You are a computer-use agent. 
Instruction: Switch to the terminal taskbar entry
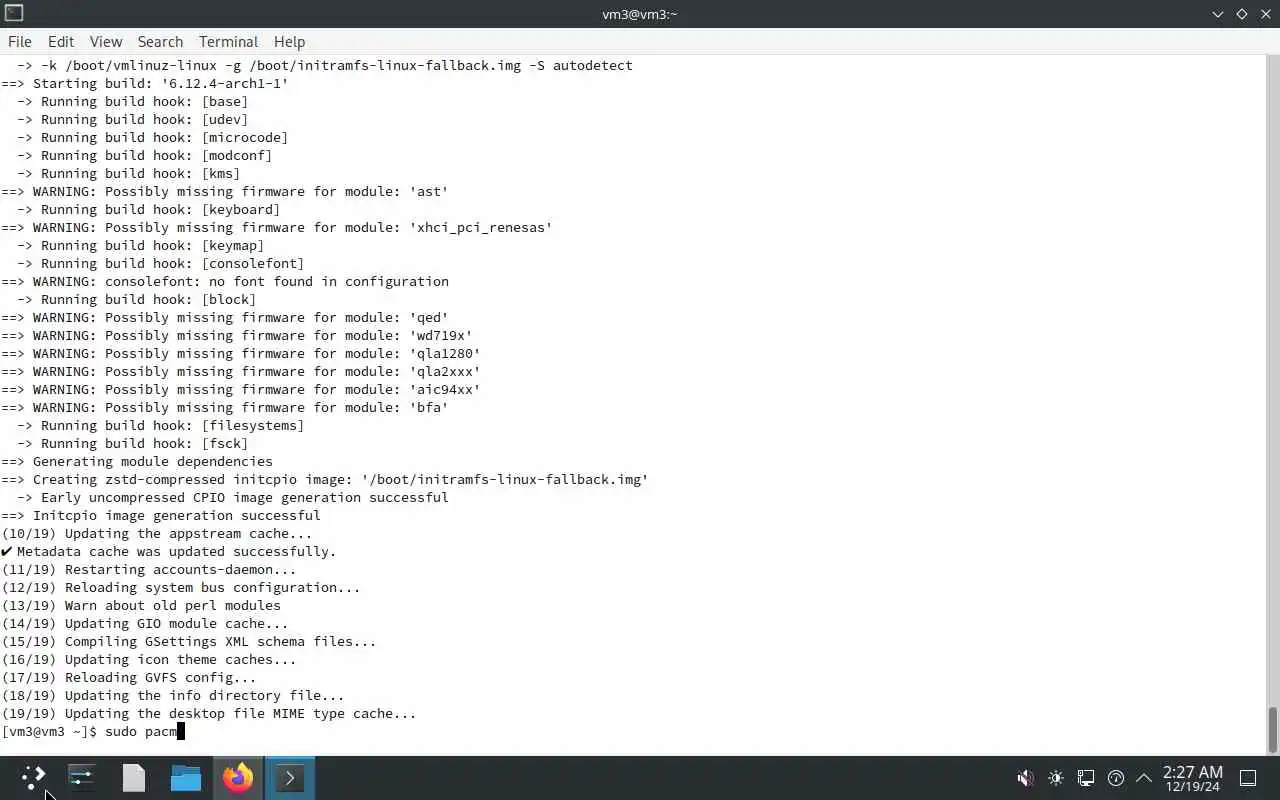click(290, 777)
